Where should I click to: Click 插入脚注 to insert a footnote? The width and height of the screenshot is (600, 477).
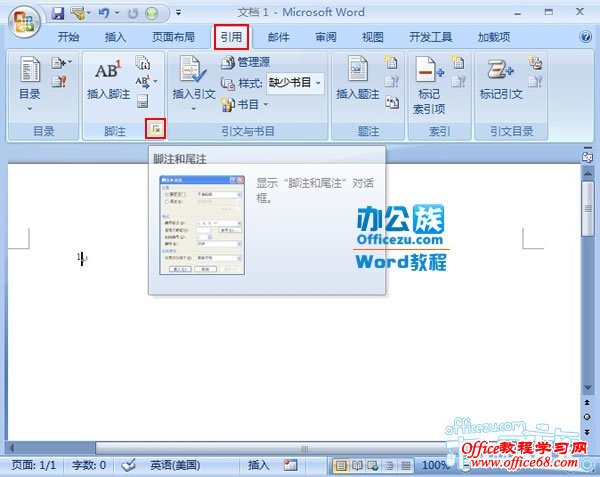pos(108,80)
